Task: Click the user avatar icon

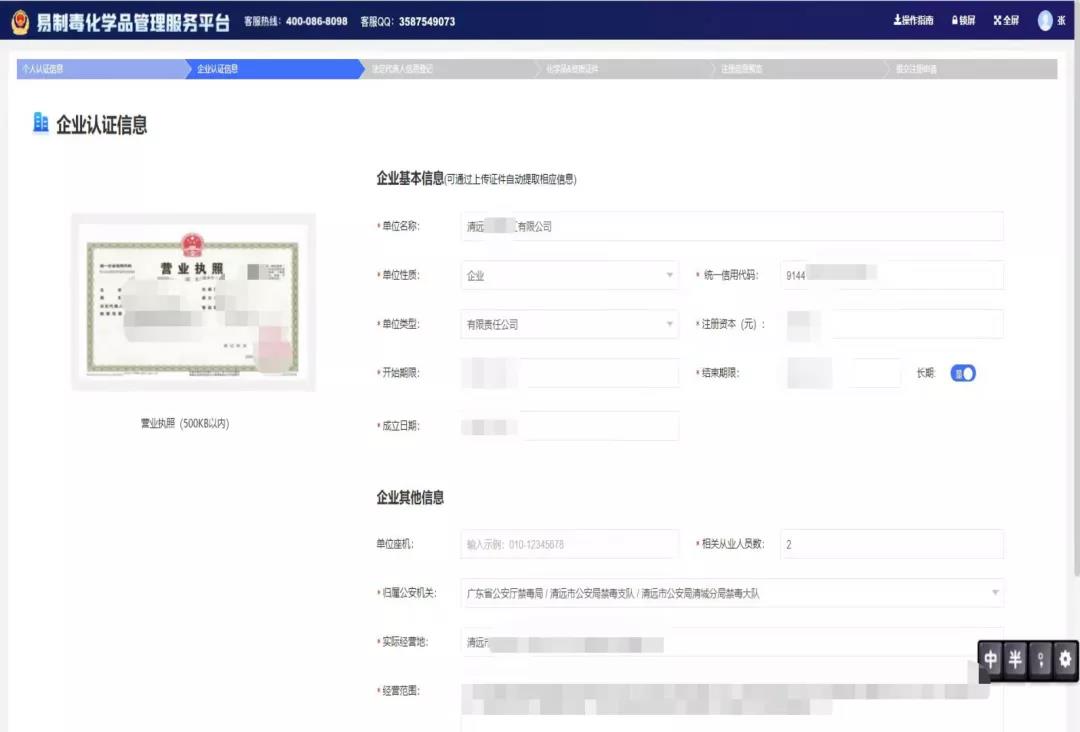Action: 1045,21
